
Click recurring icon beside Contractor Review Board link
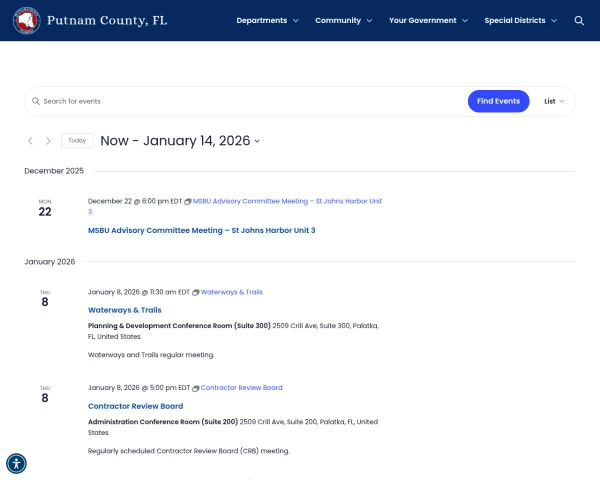click(196, 388)
